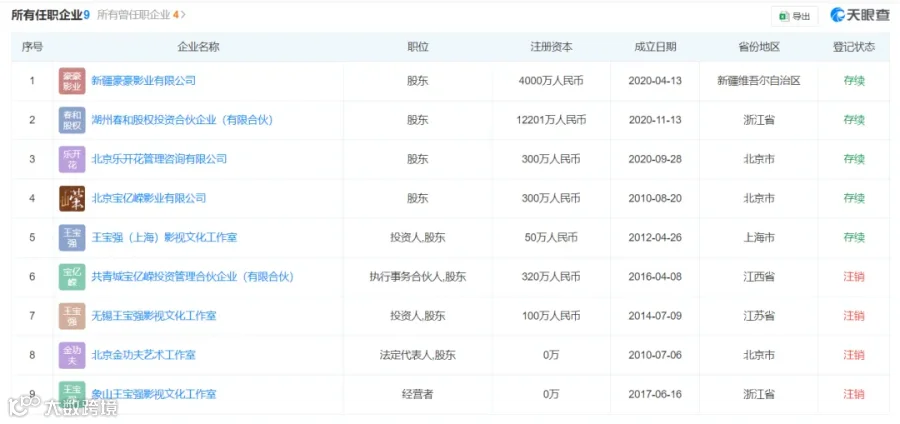The width and height of the screenshot is (900, 424).
Task: Open 王宝强（上海）影视文化工作室 link
Action: (164, 238)
